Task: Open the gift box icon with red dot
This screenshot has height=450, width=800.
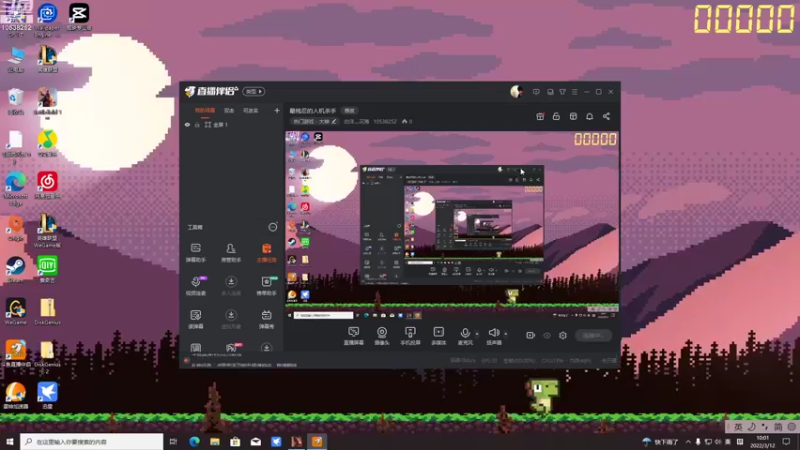Action: coord(540,116)
